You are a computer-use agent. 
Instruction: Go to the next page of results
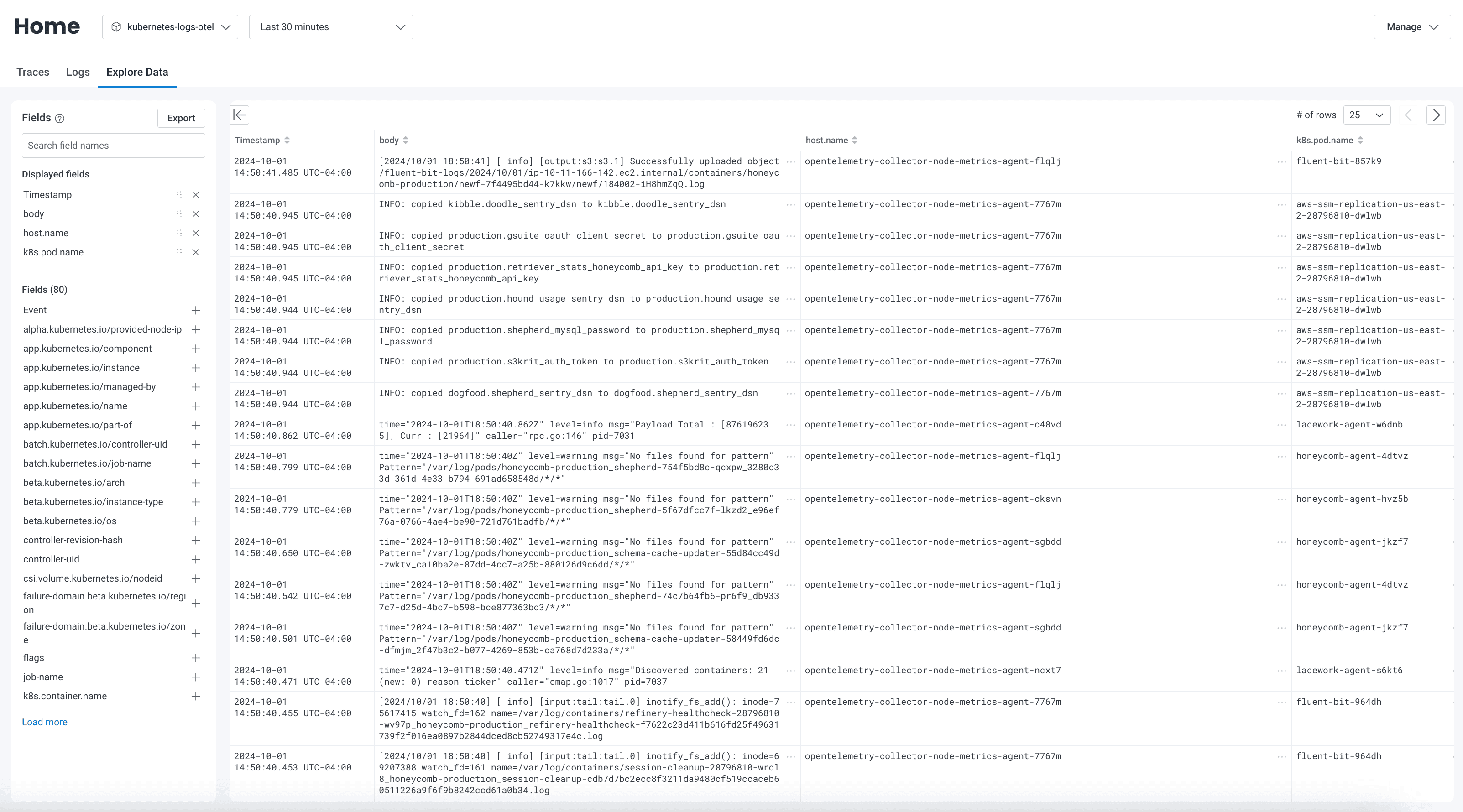coord(1437,115)
